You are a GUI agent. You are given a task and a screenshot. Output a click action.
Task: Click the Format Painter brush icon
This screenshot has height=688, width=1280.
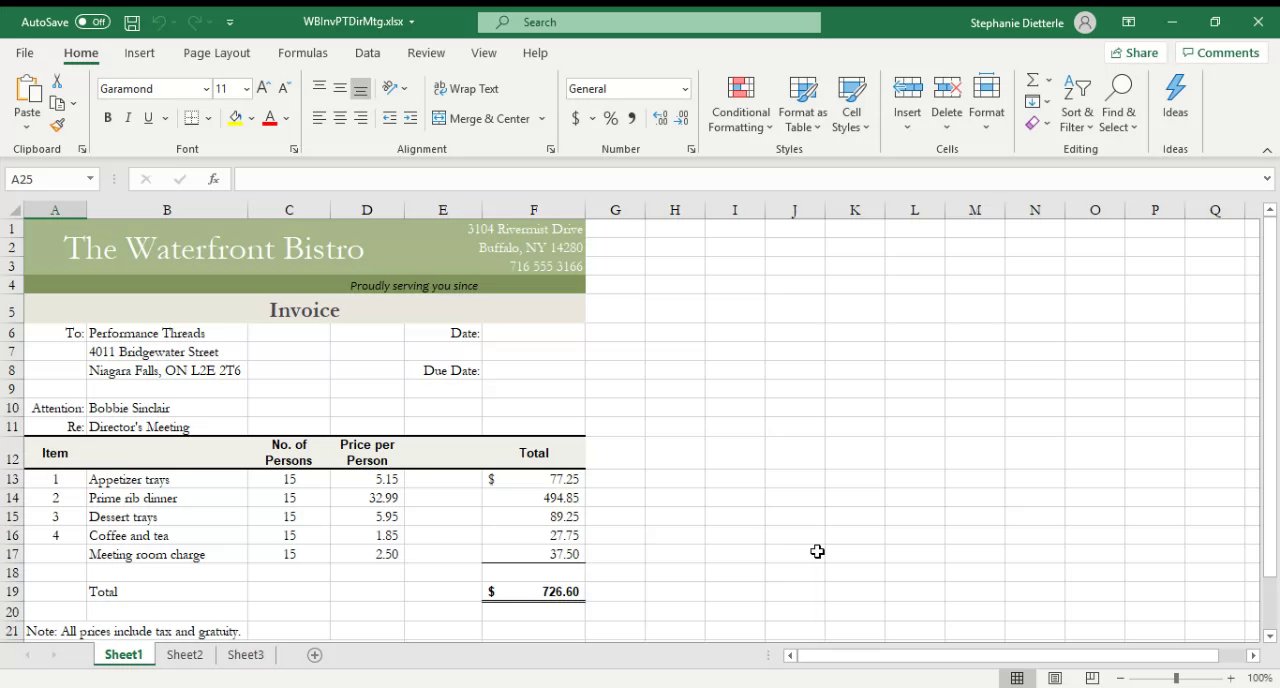(x=57, y=125)
